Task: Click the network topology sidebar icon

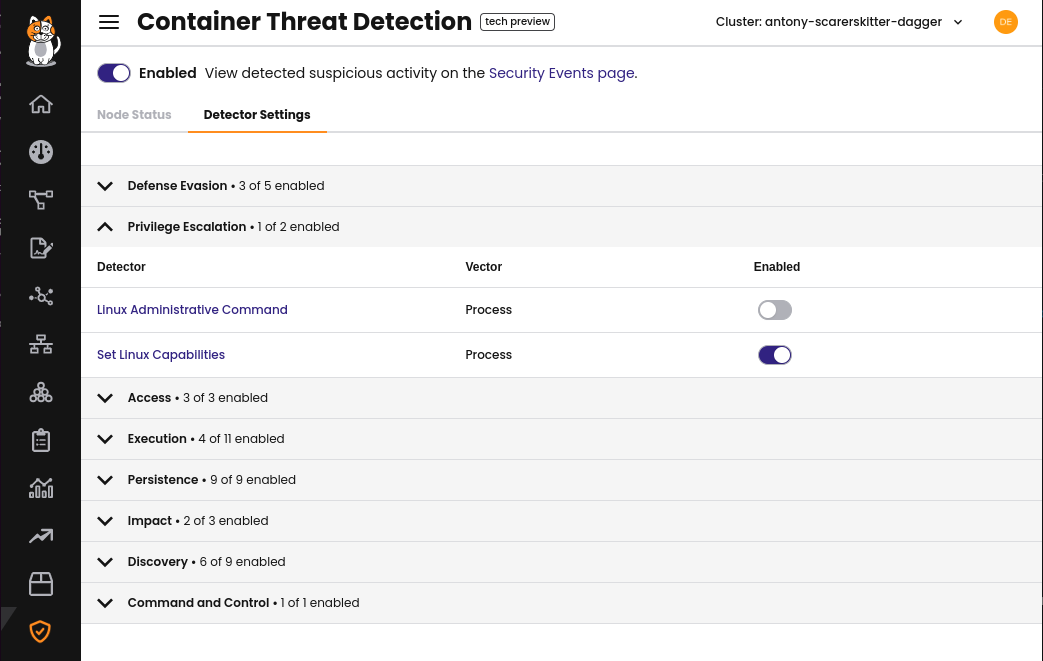Action: pyautogui.click(x=40, y=200)
